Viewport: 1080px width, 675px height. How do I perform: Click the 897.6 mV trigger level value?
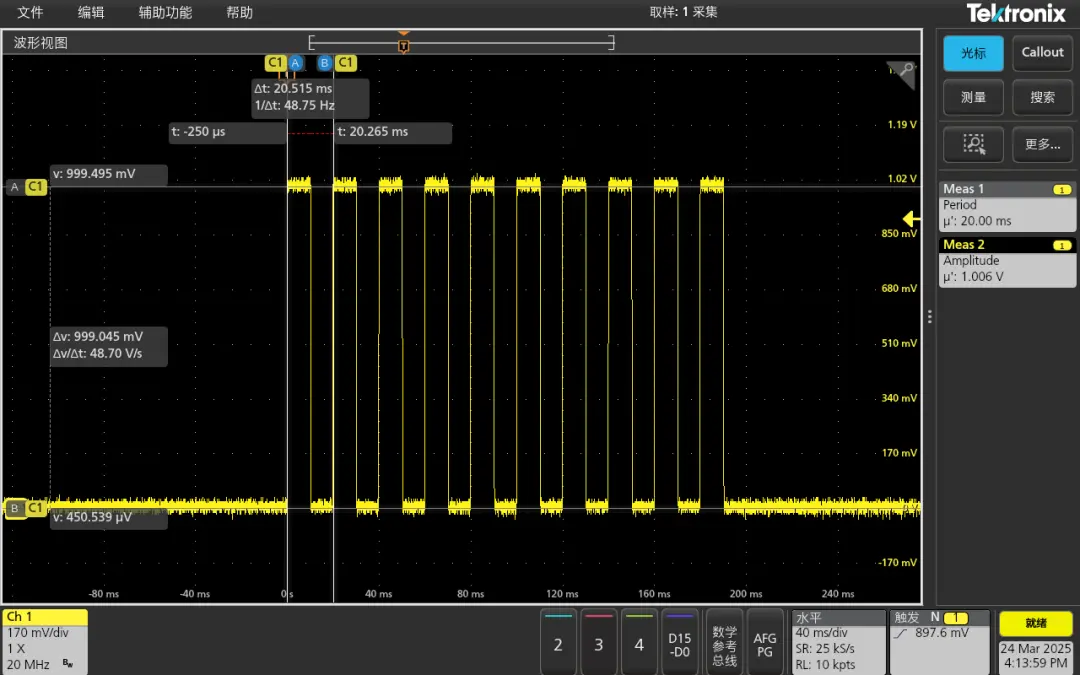click(942, 634)
